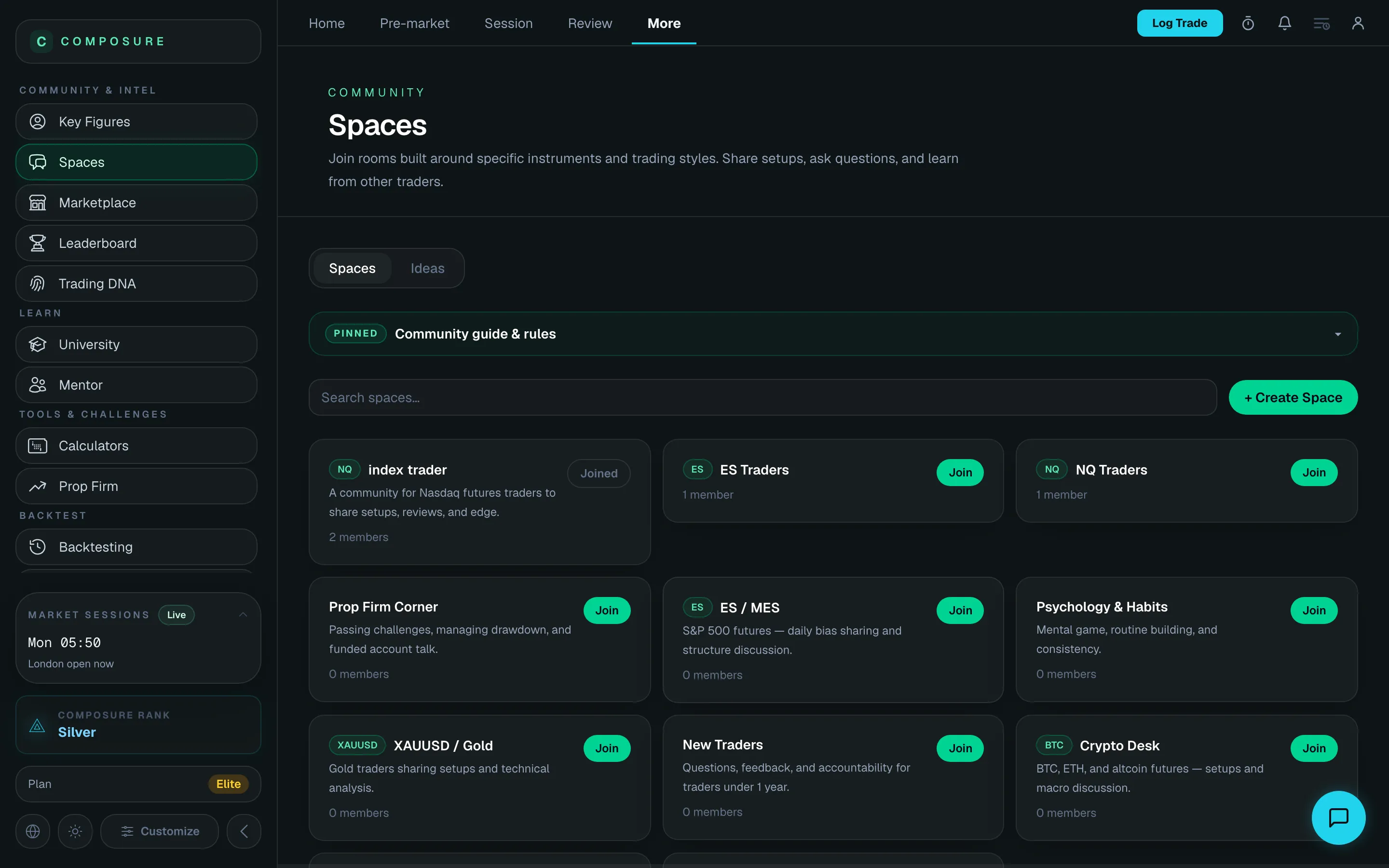Open the Leaderboard trophy item

point(136,243)
